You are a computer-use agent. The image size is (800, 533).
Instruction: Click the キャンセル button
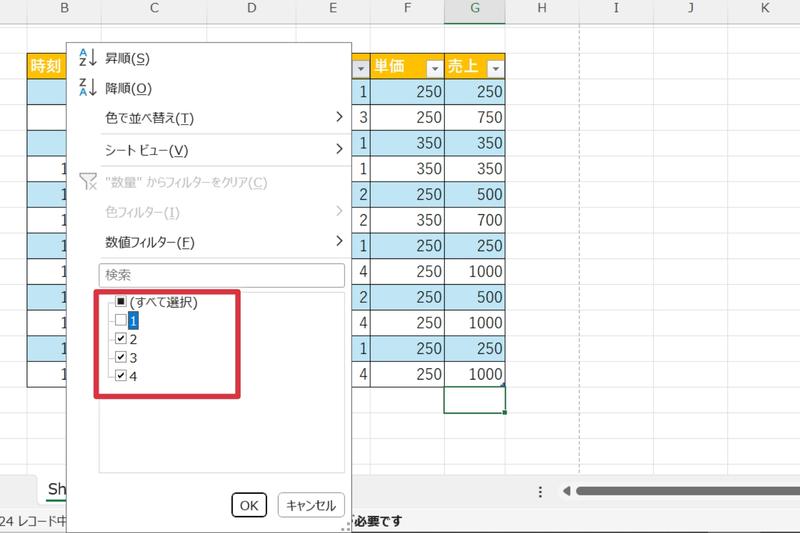(311, 505)
